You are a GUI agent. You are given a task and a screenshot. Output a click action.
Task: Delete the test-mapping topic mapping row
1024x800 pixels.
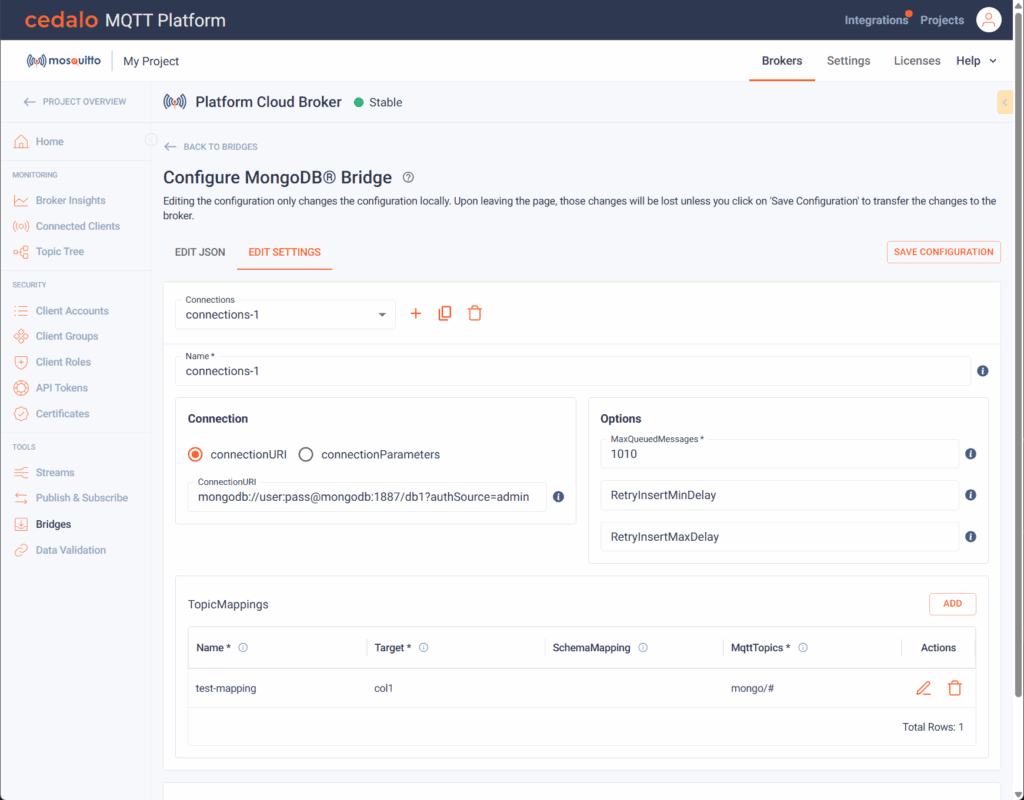click(955, 688)
